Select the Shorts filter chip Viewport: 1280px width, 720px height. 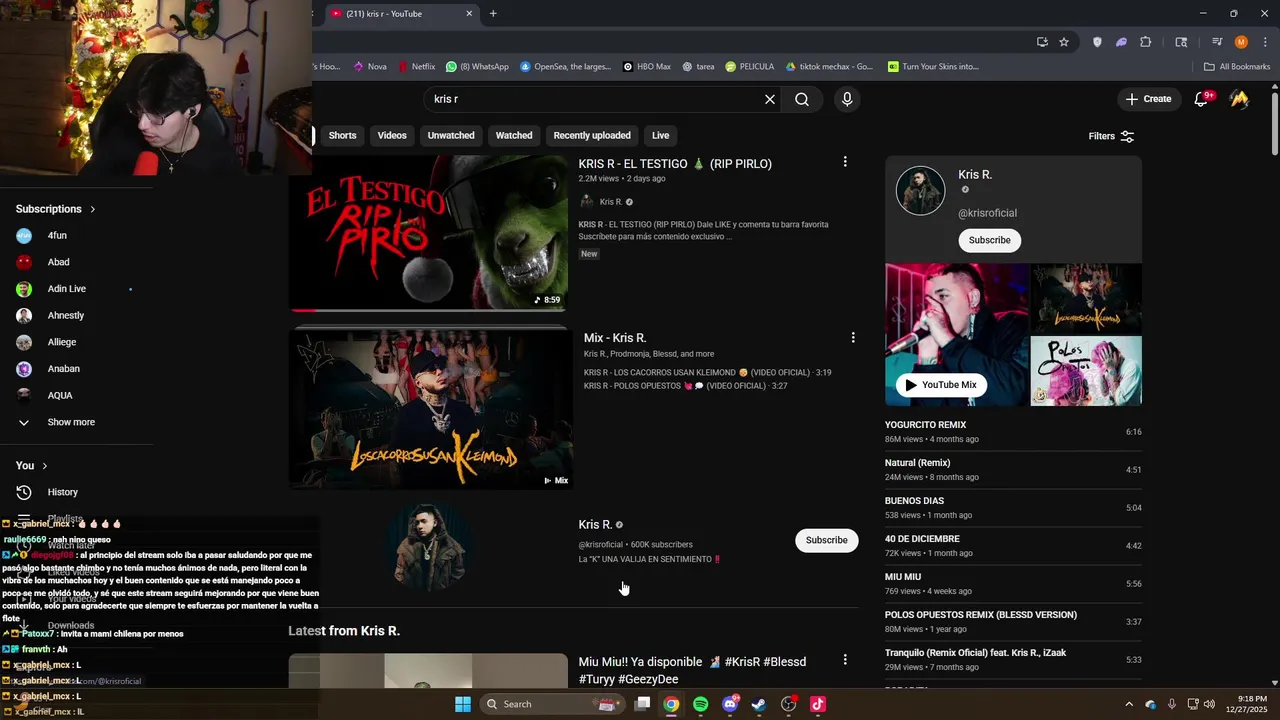coord(342,135)
